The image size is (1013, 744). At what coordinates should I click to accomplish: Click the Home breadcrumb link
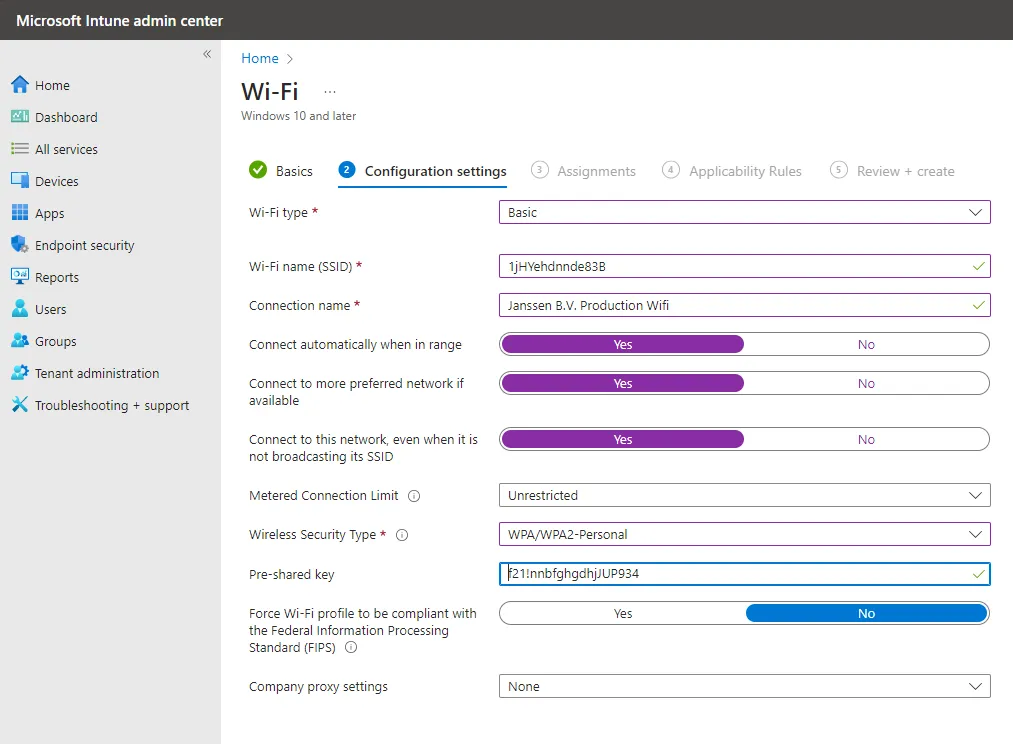click(260, 58)
